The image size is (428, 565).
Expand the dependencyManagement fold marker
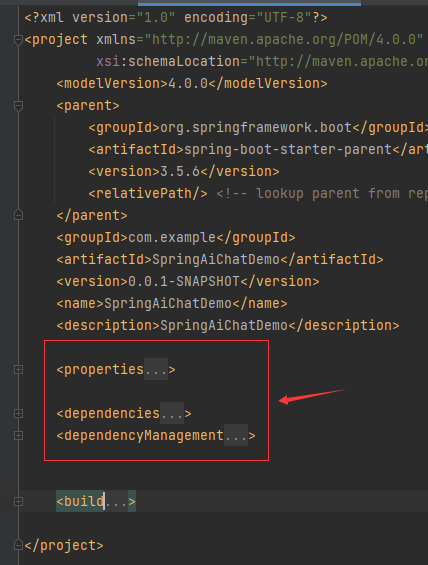(x=18, y=436)
